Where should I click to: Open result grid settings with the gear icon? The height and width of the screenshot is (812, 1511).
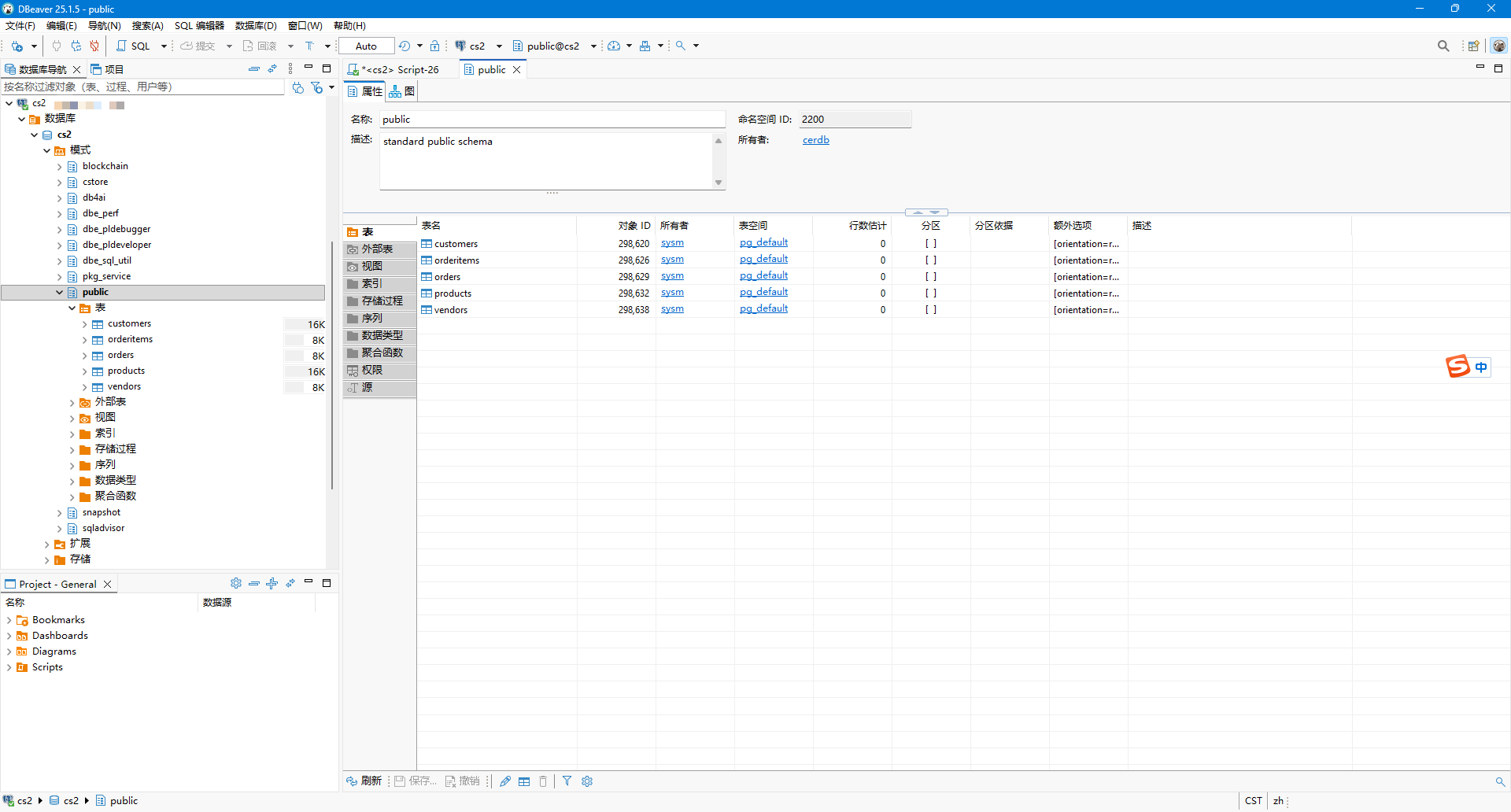coord(587,781)
